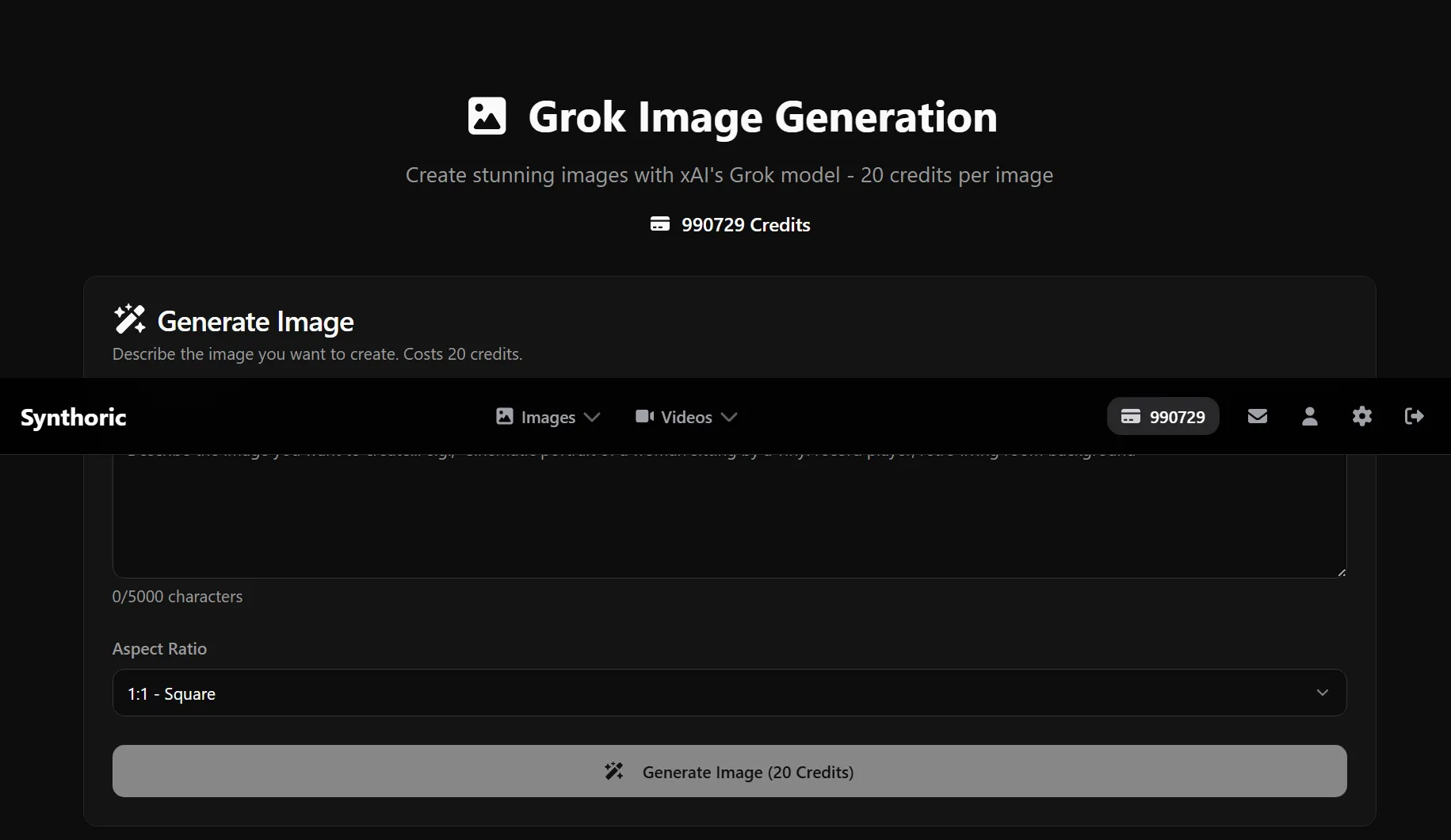Open the messages envelope icon

pos(1257,416)
